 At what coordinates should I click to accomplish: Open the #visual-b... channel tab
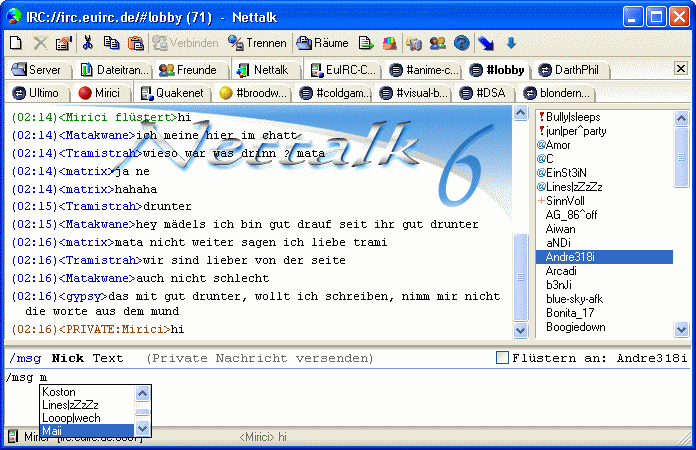click(x=414, y=93)
